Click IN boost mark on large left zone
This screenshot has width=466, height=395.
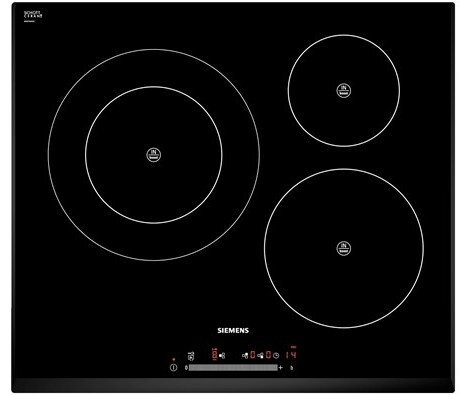154,155
